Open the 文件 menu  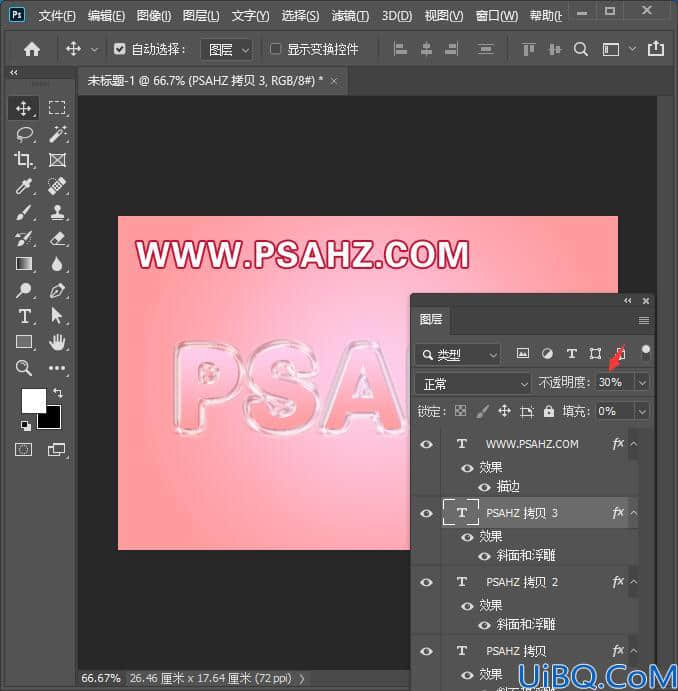[57, 16]
